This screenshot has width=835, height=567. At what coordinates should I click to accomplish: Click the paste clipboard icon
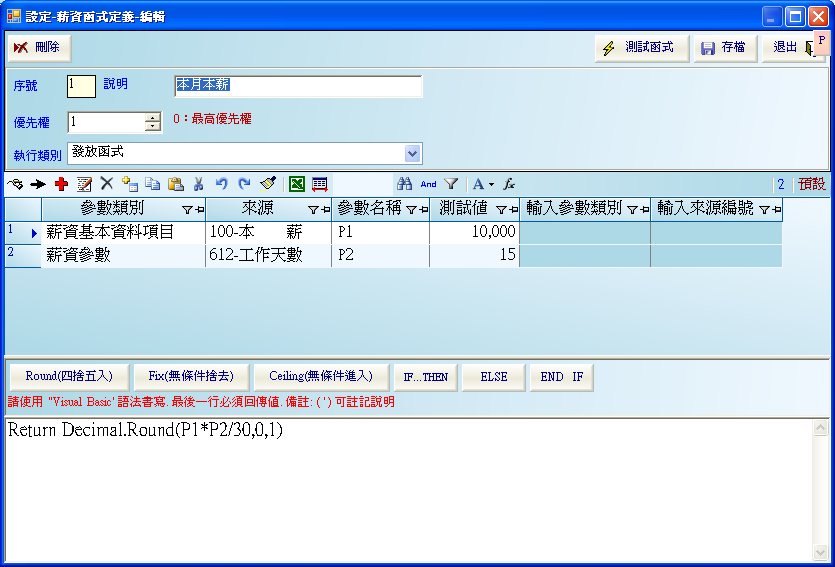[x=176, y=184]
